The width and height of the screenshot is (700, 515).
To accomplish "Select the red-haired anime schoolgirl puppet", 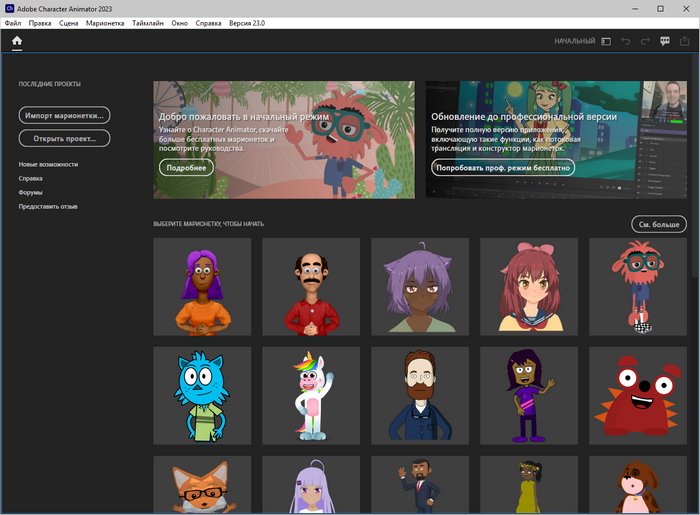I will tap(529, 287).
